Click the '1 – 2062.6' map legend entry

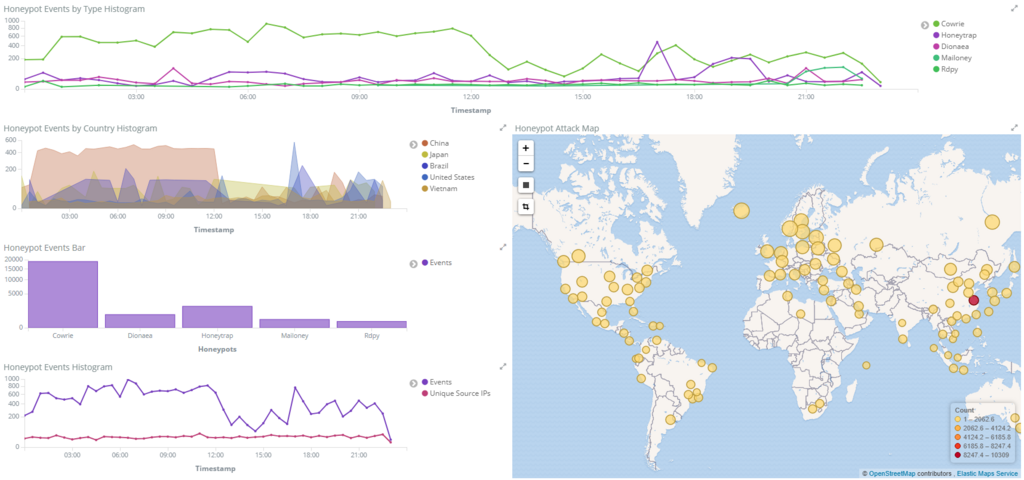[x=974, y=419]
